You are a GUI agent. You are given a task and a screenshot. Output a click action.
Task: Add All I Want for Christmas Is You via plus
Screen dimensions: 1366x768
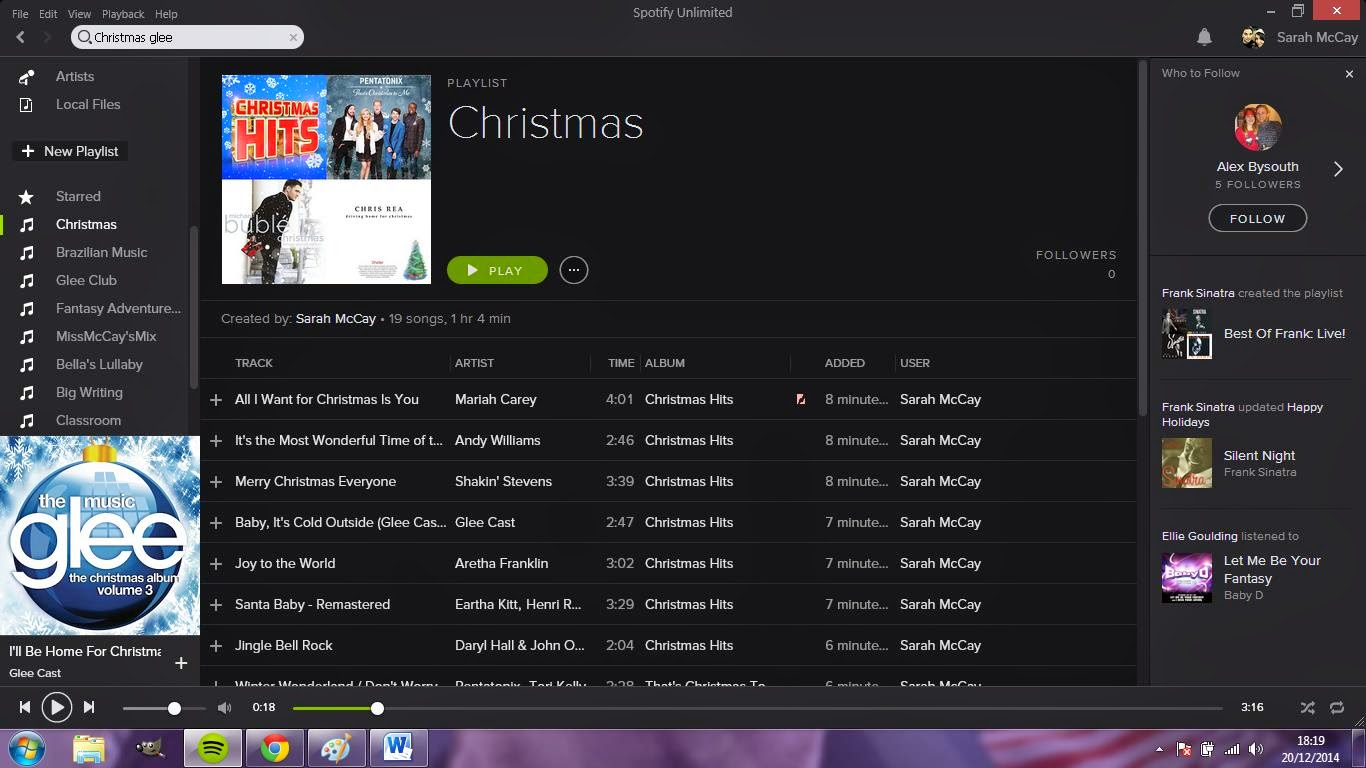click(215, 400)
